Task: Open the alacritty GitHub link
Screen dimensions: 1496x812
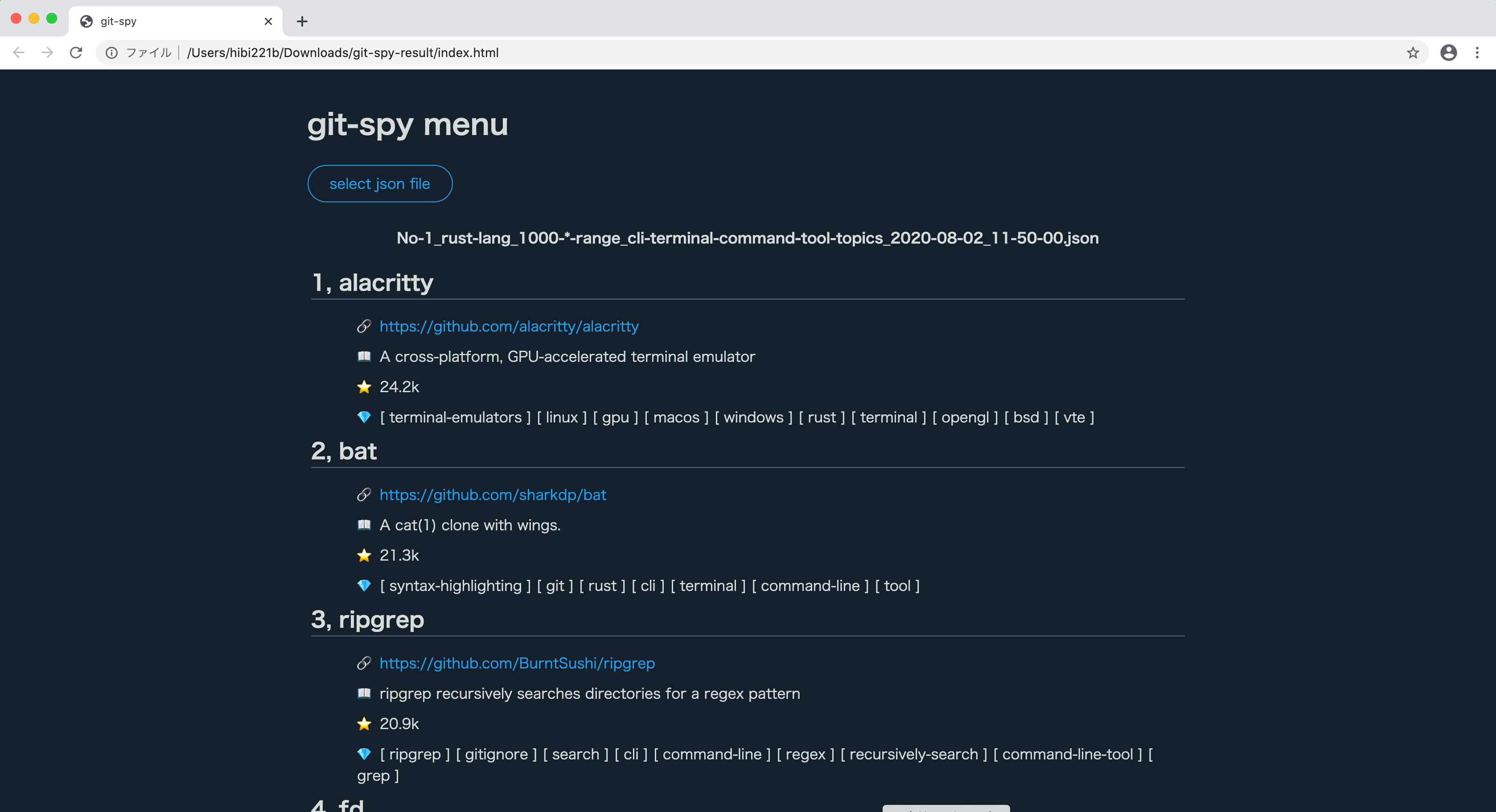Action: (x=509, y=326)
